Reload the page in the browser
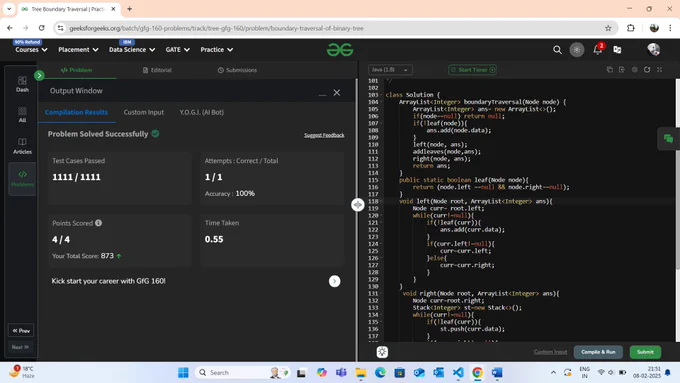 (42, 28)
